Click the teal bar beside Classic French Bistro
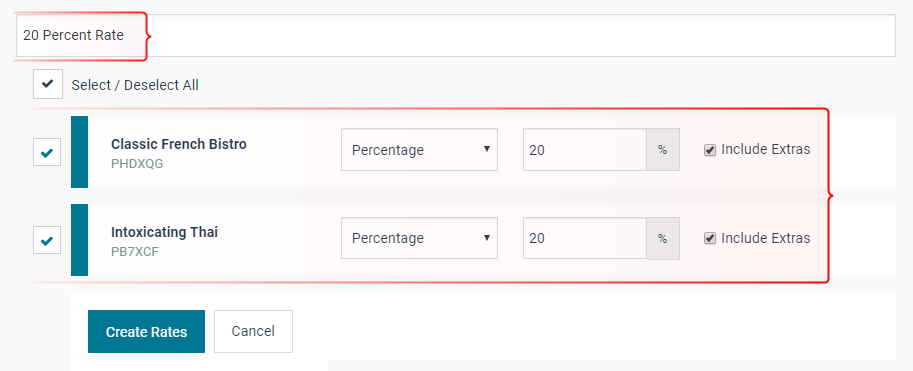The width and height of the screenshot is (913, 371). [x=79, y=152]
